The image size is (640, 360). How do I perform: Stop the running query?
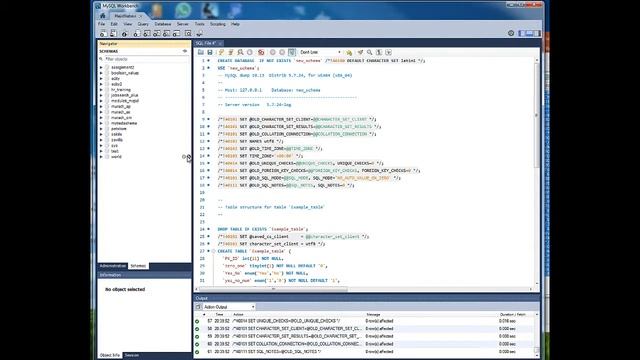[250, 52]
